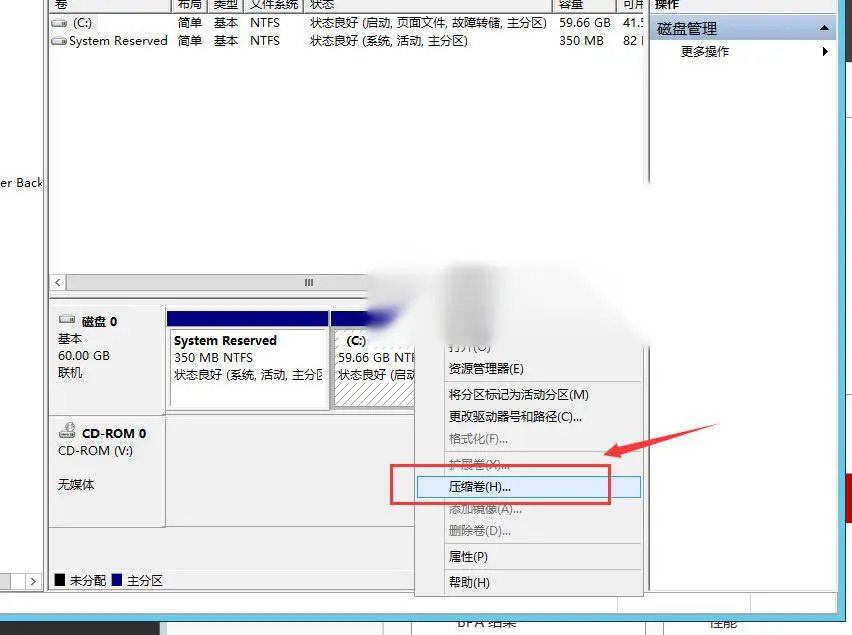Viewport: 852px width, 635px height.
Task: Click the 磁盘 0 label
Action: 99,322
